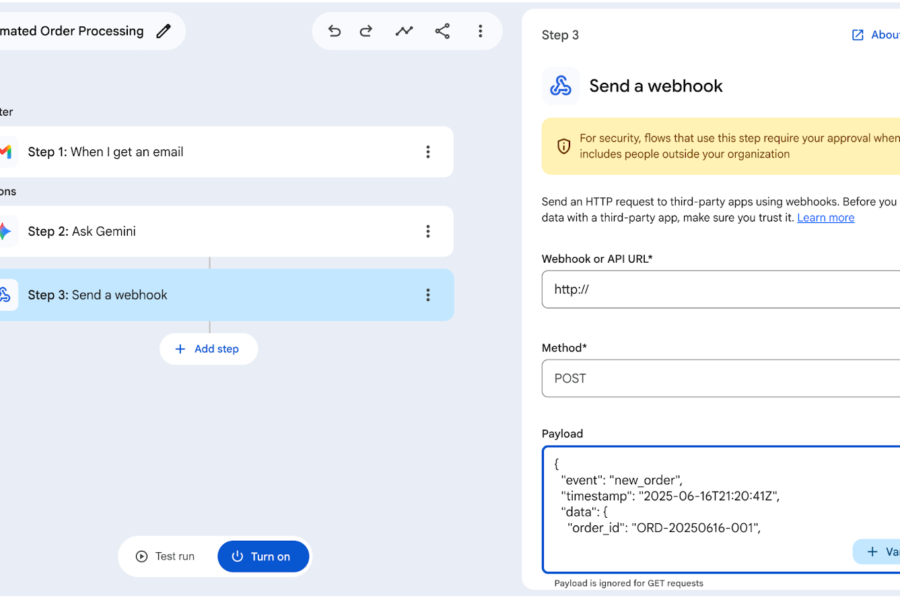Click the security shield icon in warning banner
The image size is (900, 600).
(x=564, y=146)
